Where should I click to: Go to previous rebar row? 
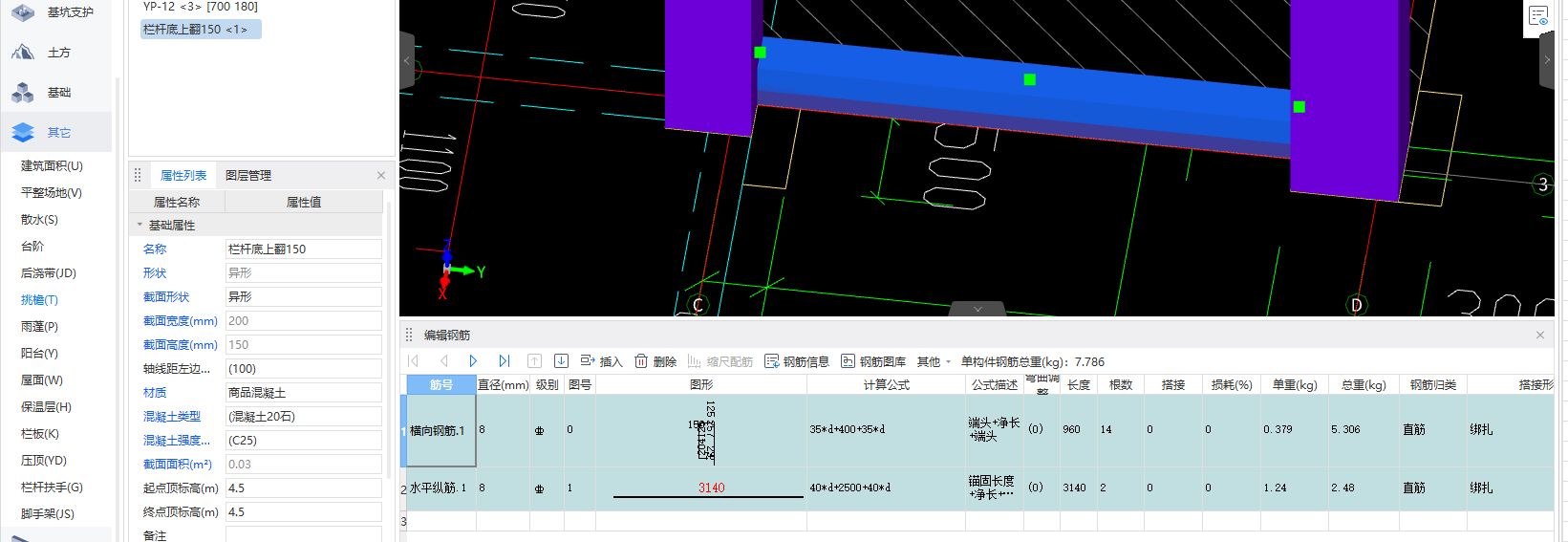coord(443,360)
